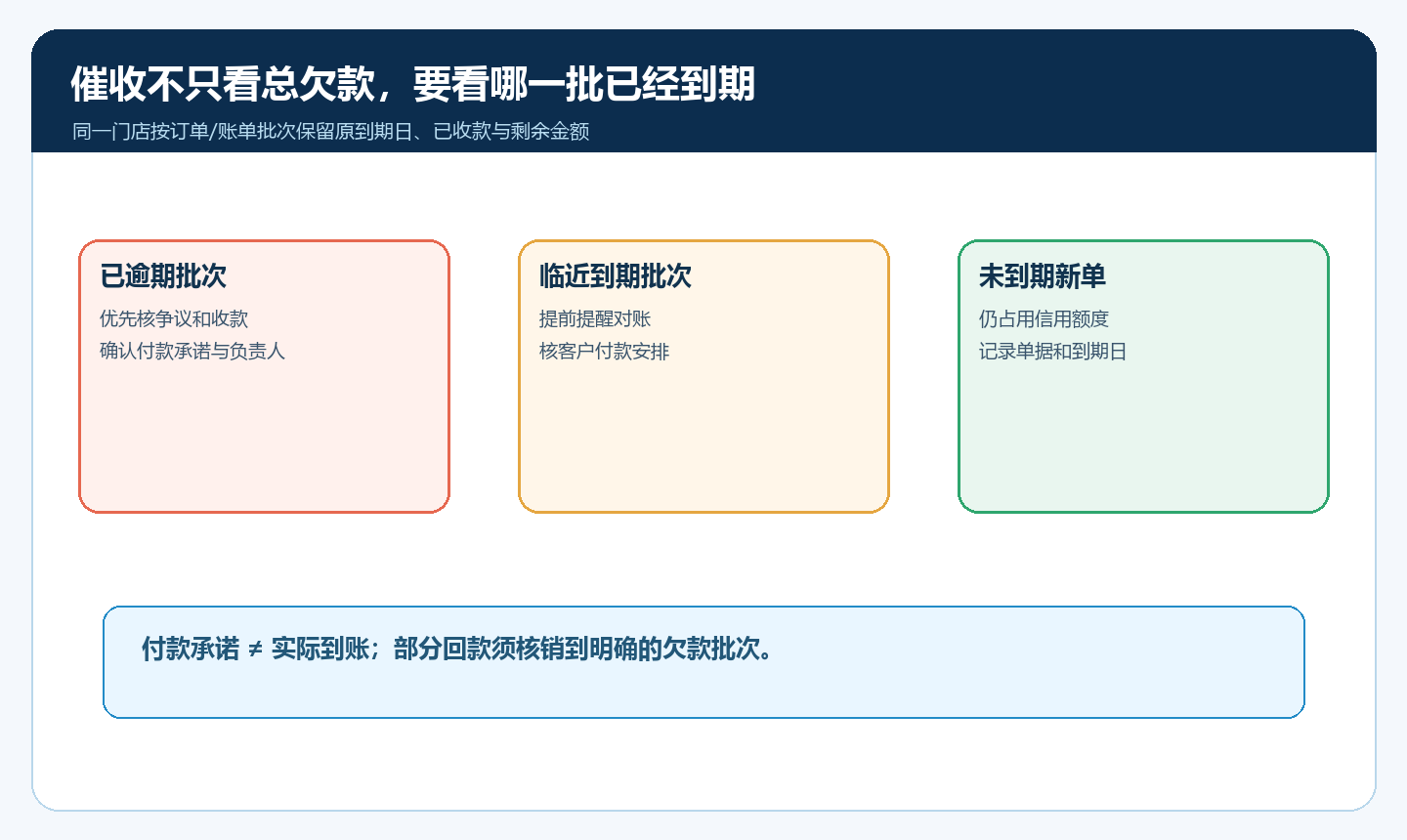
Task: Click the text 优先核争议和收款
Action: point(174,318)
